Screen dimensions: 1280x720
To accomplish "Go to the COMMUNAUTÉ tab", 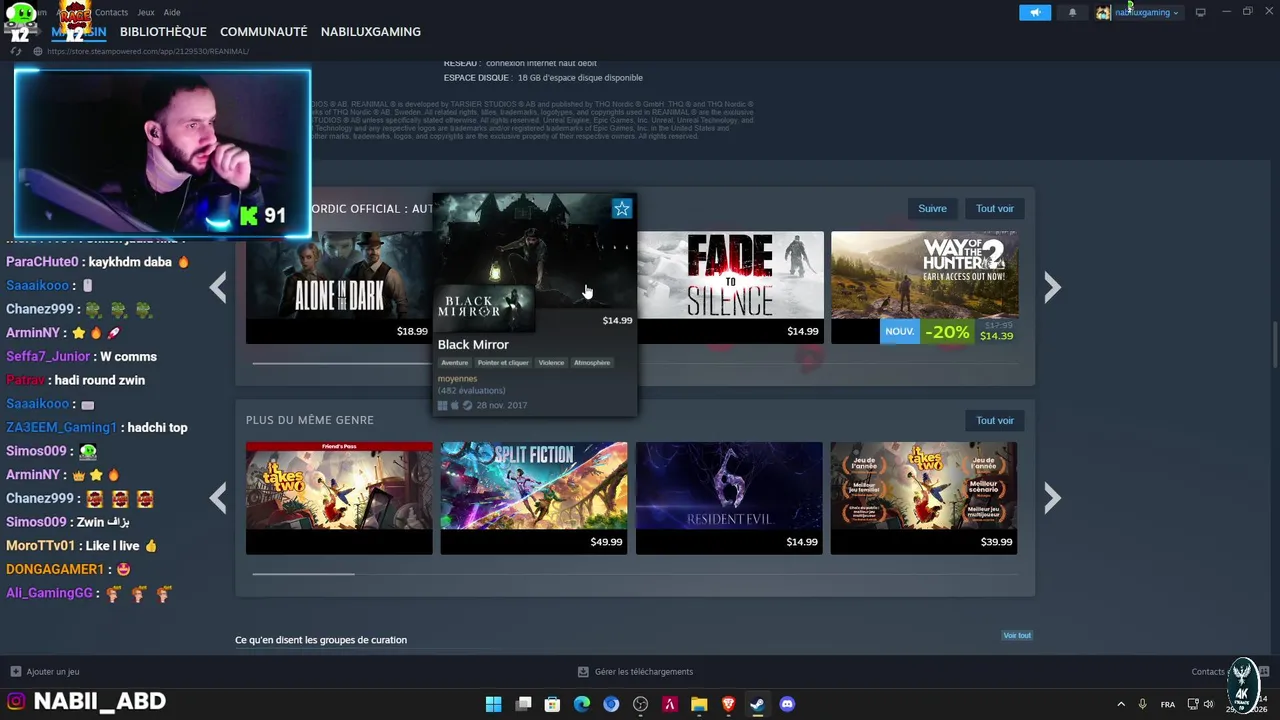I will (x=263, y=32).
